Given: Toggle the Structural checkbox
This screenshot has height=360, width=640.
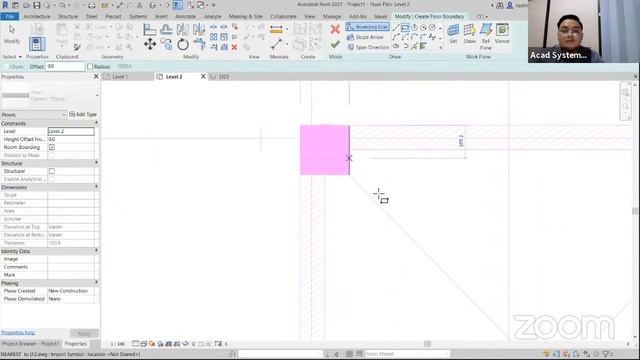Looking at the screenshot, I should 52,171.
